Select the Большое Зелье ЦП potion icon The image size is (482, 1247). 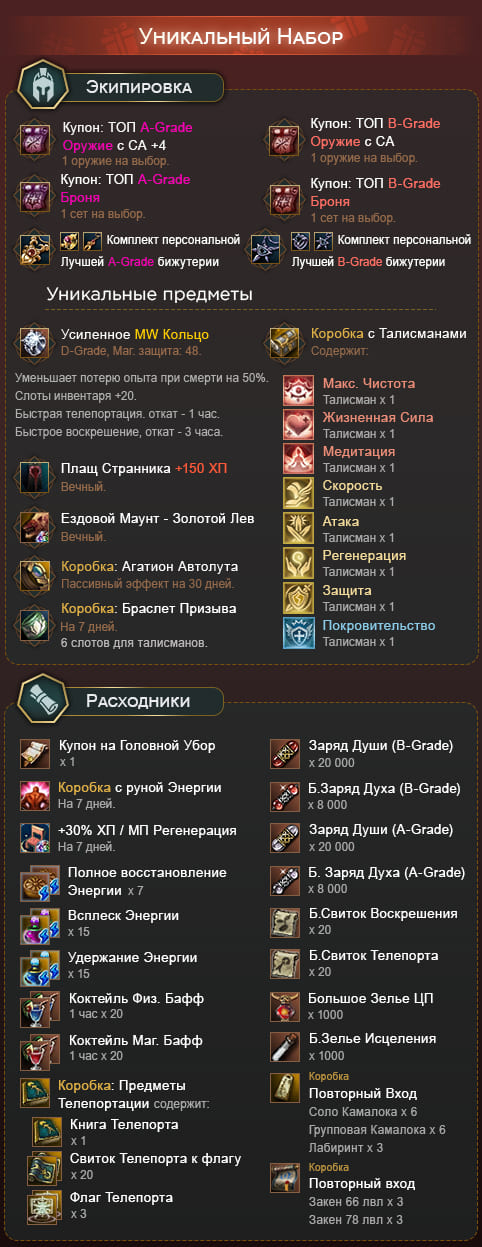click(x=286, y=1005)
